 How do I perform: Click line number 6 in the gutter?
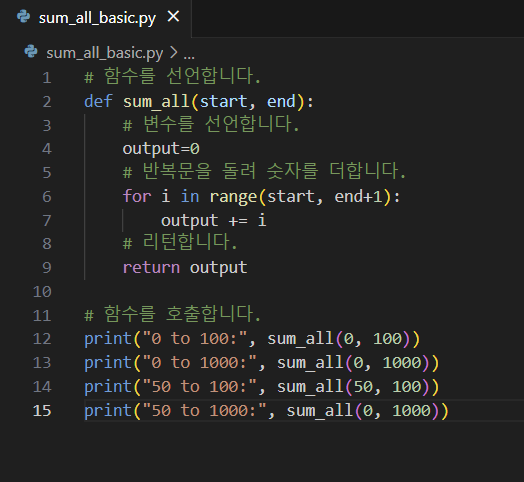(x=47, y=197)
